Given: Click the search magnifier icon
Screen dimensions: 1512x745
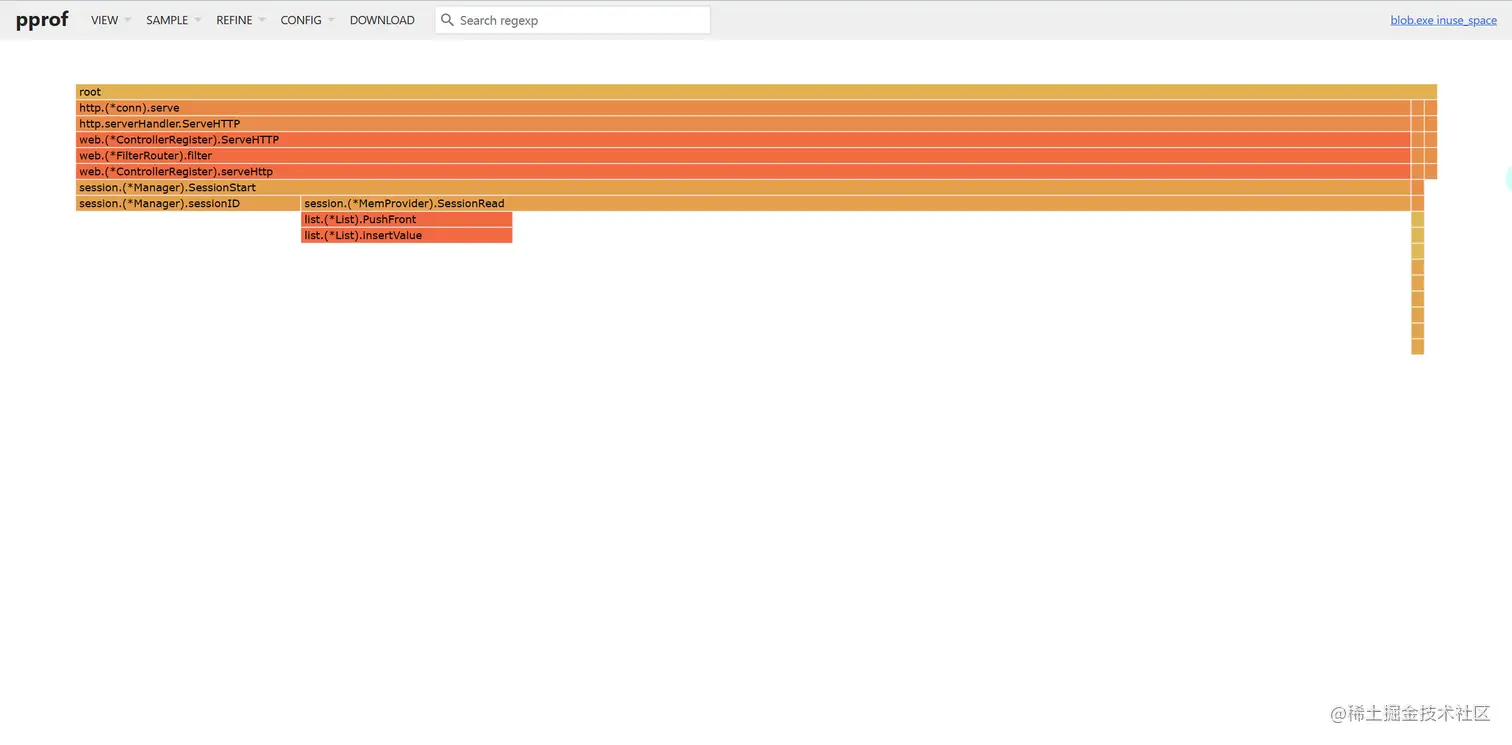Looking at the screenshot, I should tap(447, 20).
